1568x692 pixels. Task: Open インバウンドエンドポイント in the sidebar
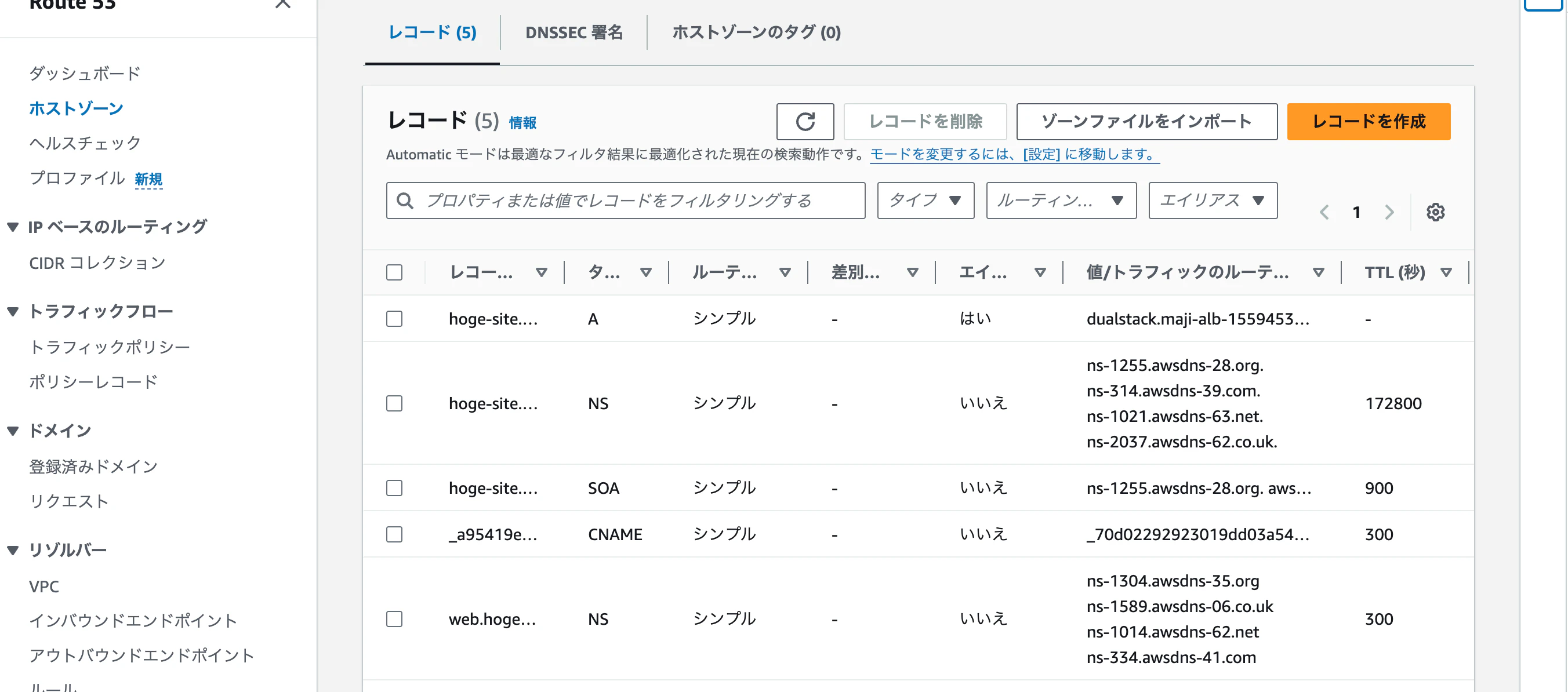[x=133, y=620]
